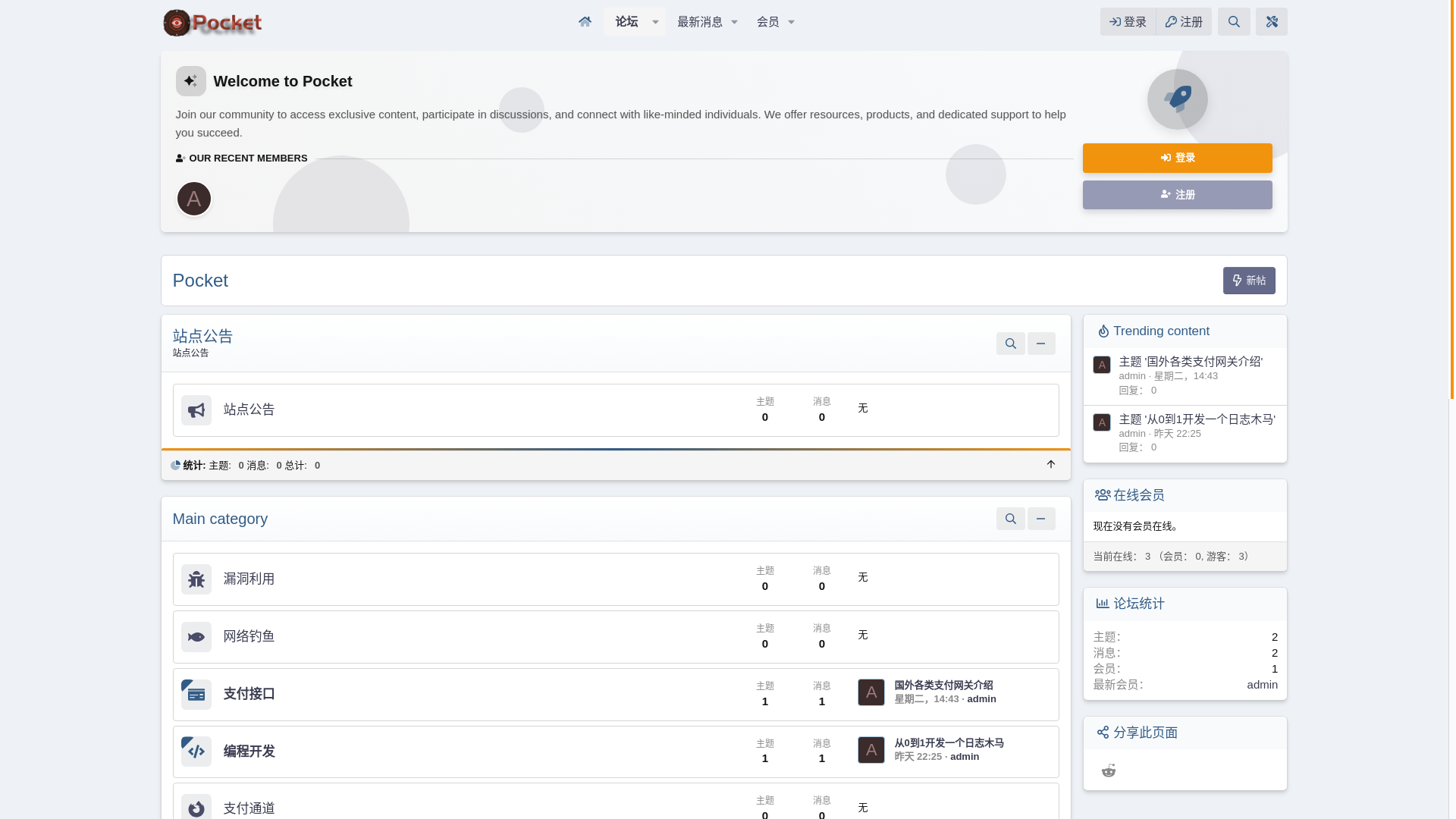Screen dimensions: 1456x819
Task: Click the icon for 支付通道 forum
Action: (196, 808)
